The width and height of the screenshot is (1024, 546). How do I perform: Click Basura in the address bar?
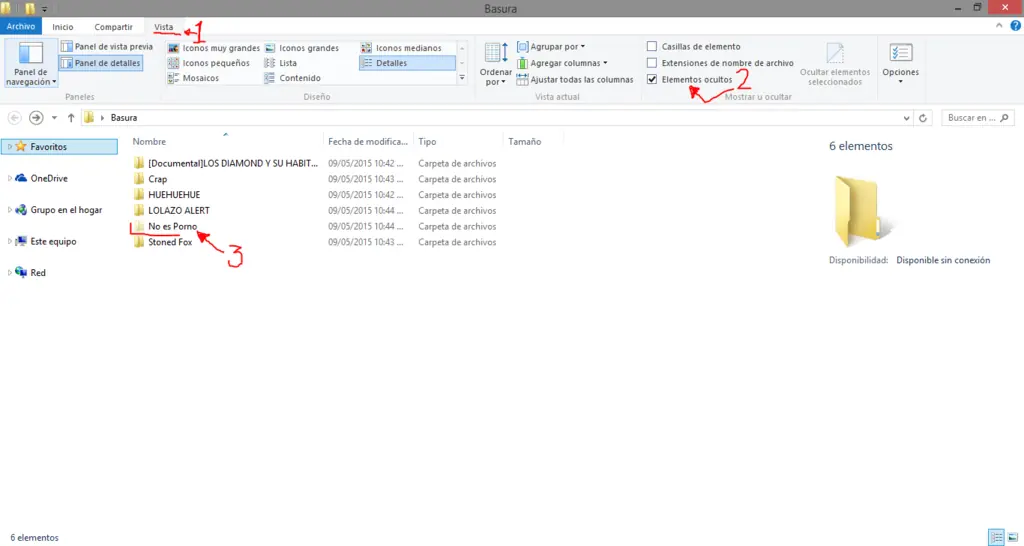(123, 118)
